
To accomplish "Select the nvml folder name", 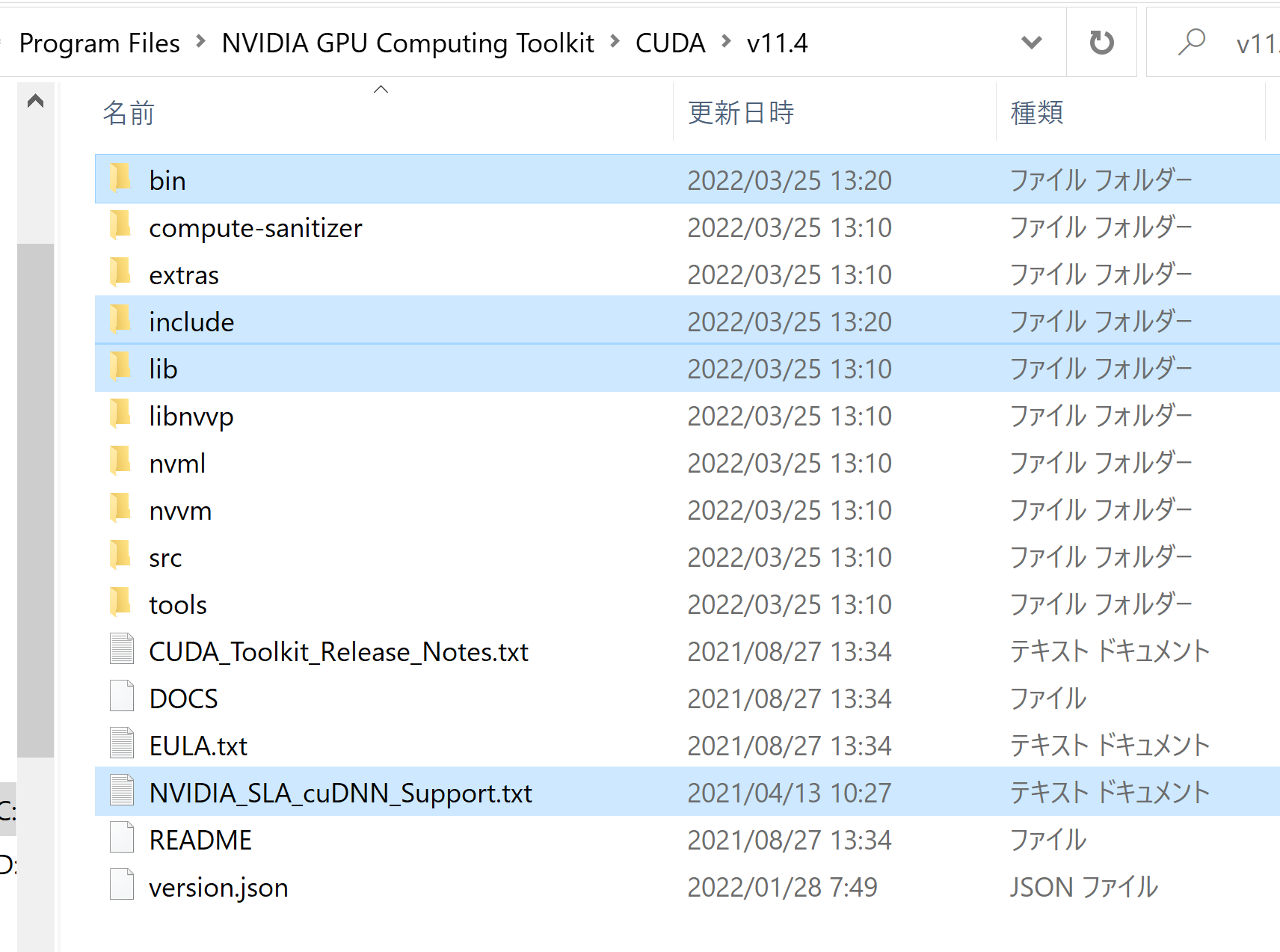I will pos(177,464).
